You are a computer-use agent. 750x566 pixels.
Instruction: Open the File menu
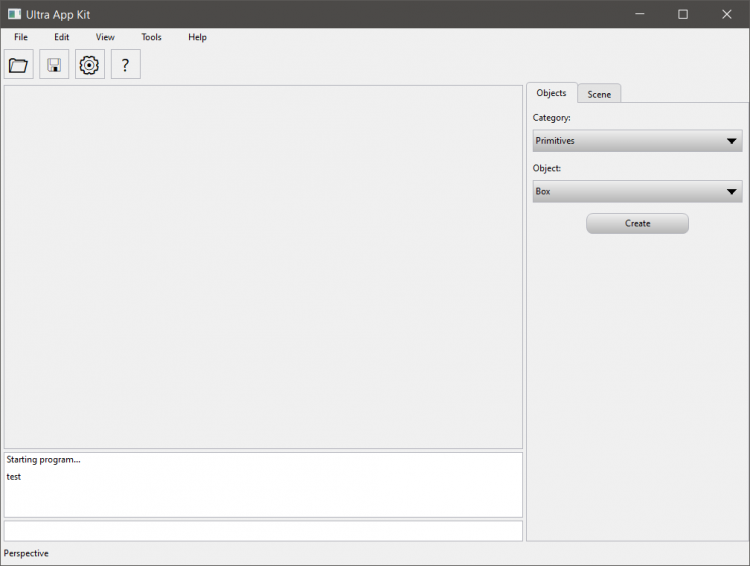[21, 37]
